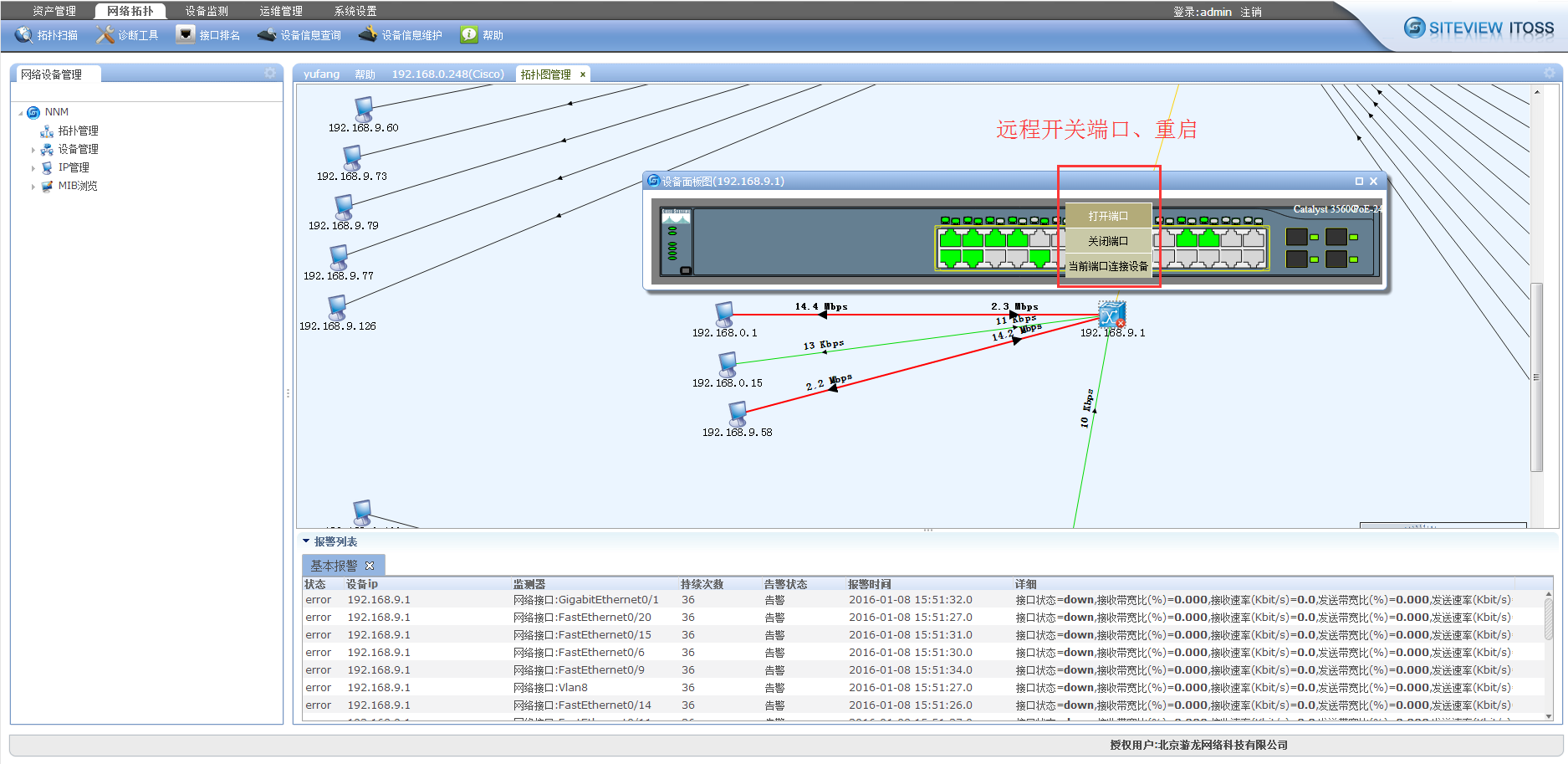The width and height of the screenshot is (1568, 764).
Task: Collapse the NNM tree root
Action: click(21, 113)
